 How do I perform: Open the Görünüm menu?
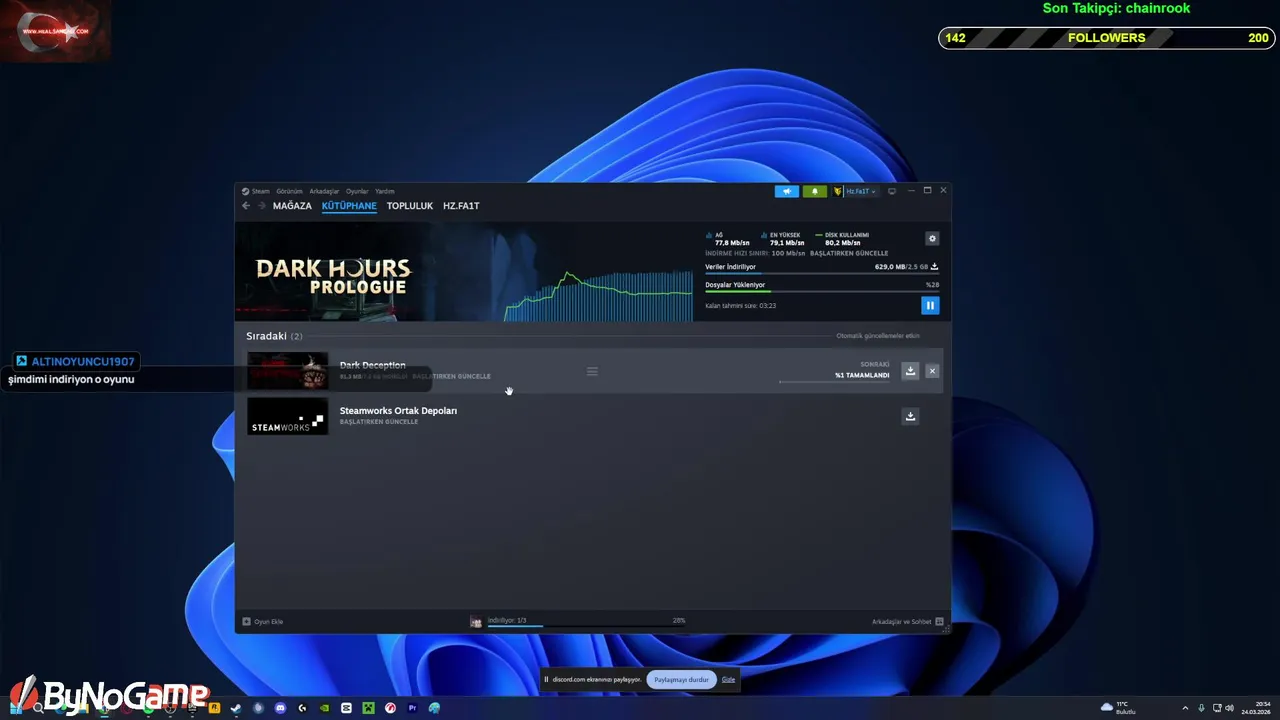coord(289,191)
